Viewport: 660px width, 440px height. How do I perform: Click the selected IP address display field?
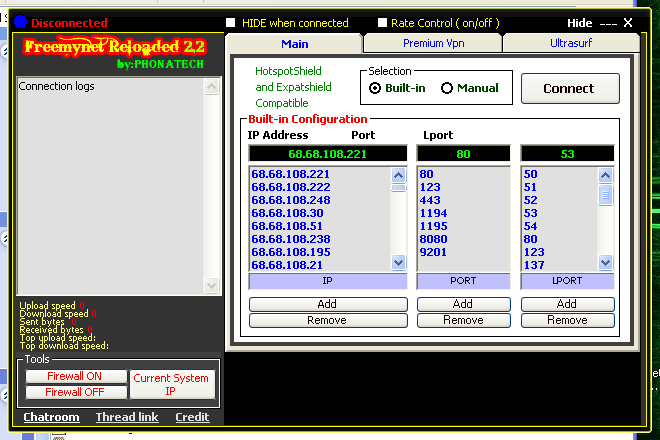tap(327, 154)
